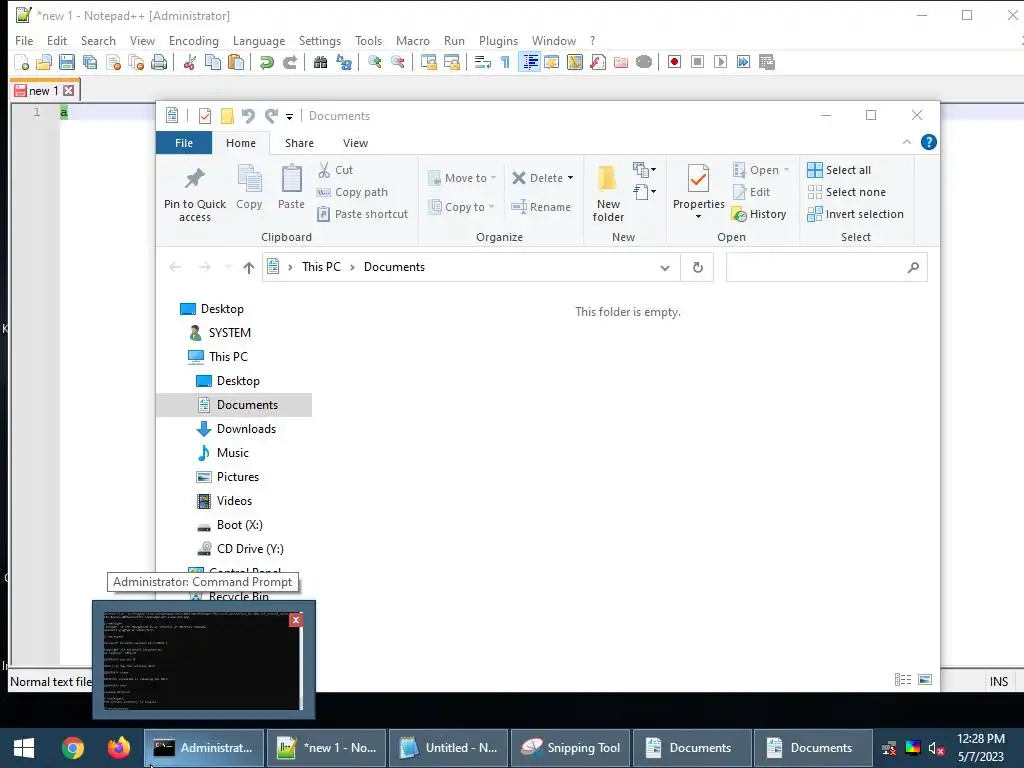
Task: Click the Replace icon in Notepad++ toolbar
Action: [344, 62]
